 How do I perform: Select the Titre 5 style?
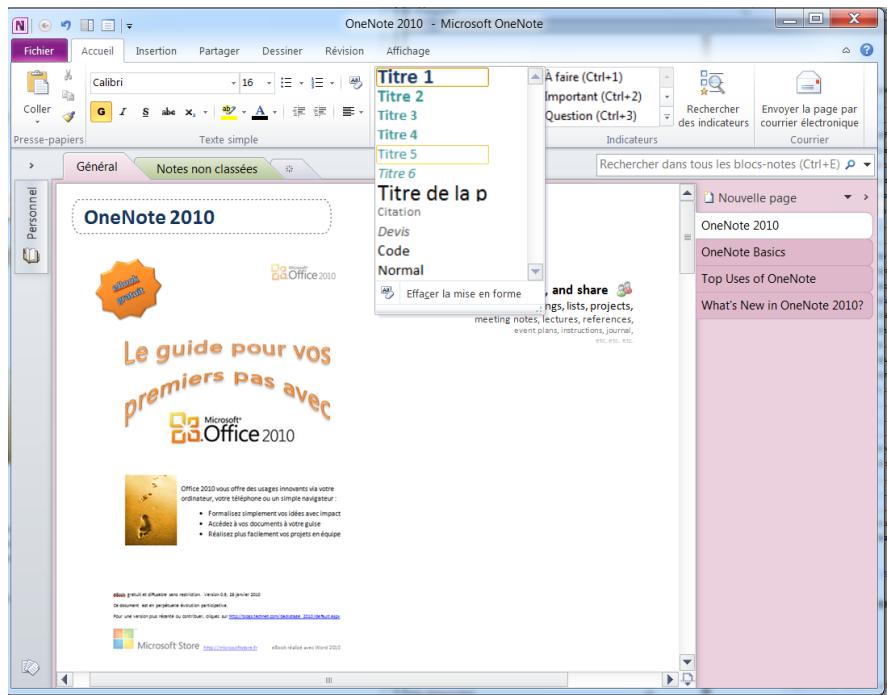click(432, 154)
